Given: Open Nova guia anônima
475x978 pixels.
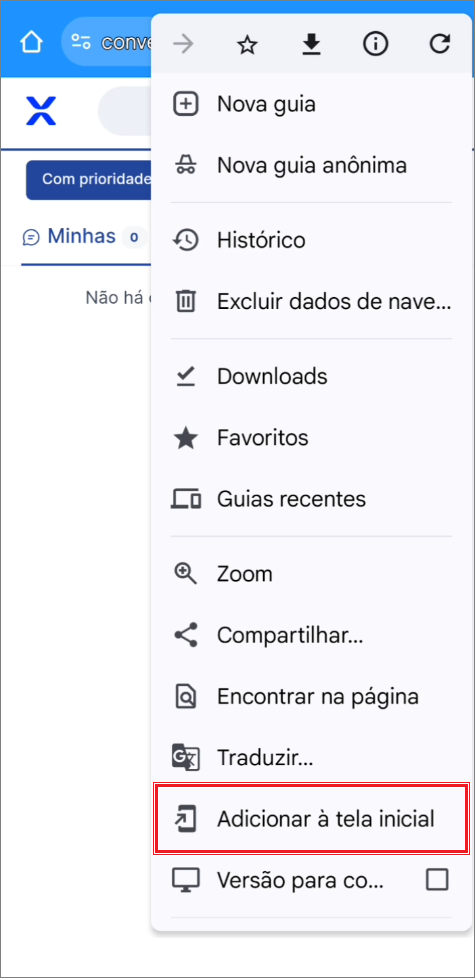Looking at the screenshot, I should (312, 165).
